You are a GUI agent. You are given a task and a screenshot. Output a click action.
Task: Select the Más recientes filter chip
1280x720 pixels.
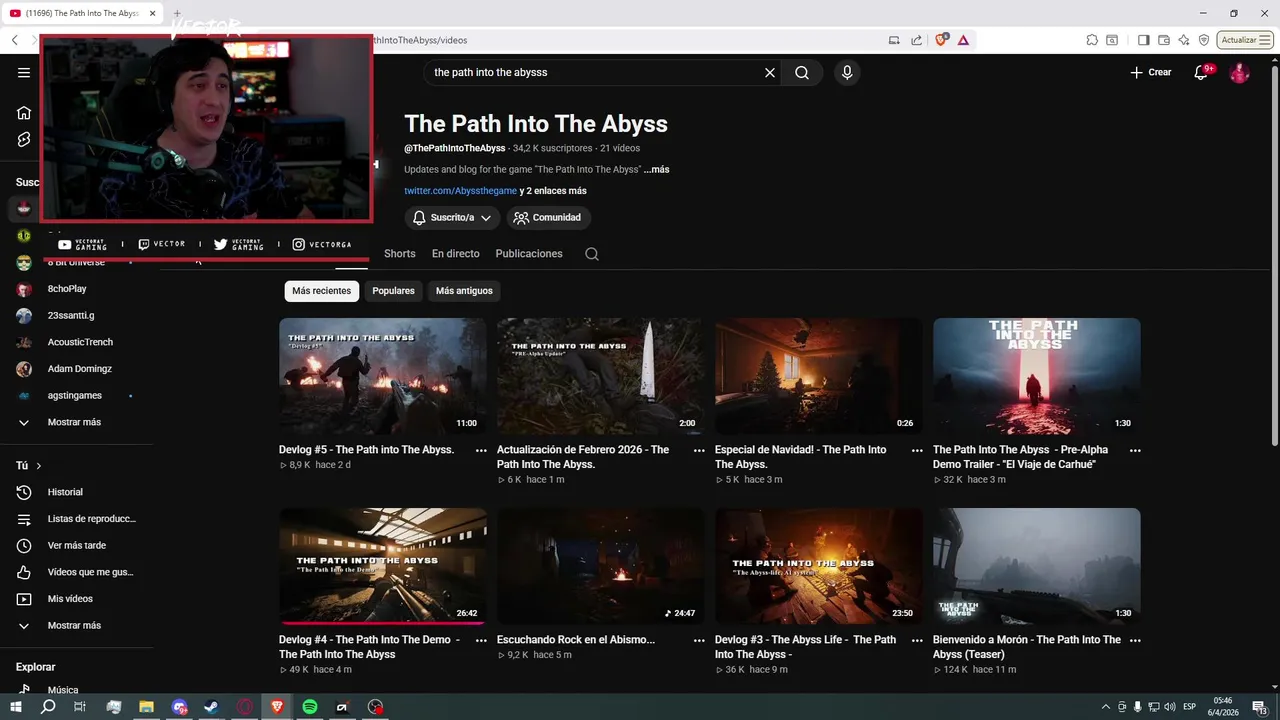click(322, 291)
